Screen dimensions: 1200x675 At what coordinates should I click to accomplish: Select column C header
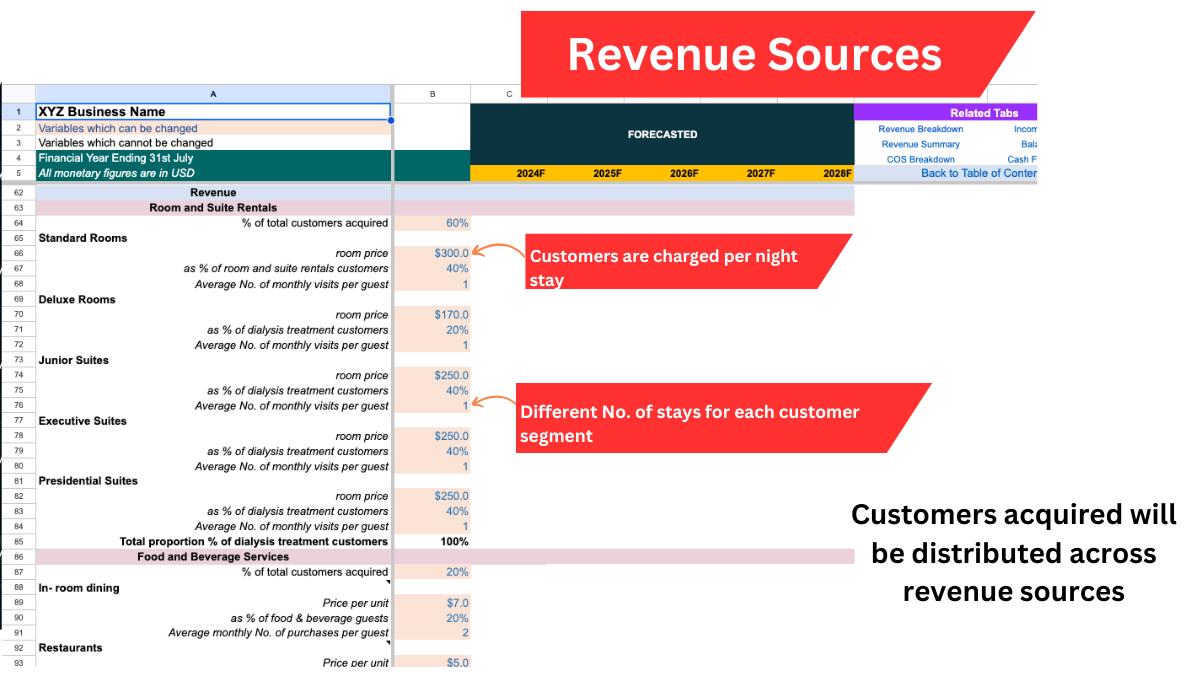[509, 93]
